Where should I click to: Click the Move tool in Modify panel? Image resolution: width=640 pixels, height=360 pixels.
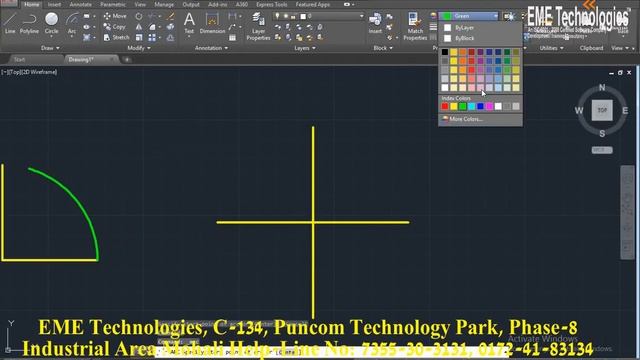(115, 16)
